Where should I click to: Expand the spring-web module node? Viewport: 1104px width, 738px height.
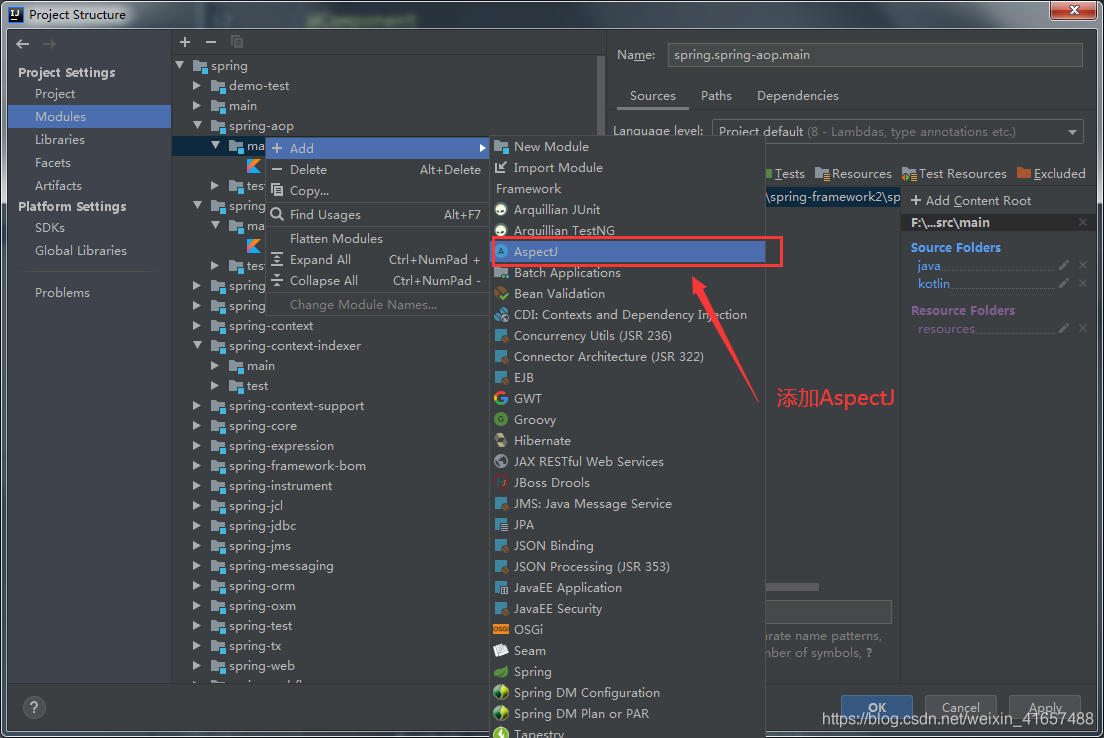point(198,666)
